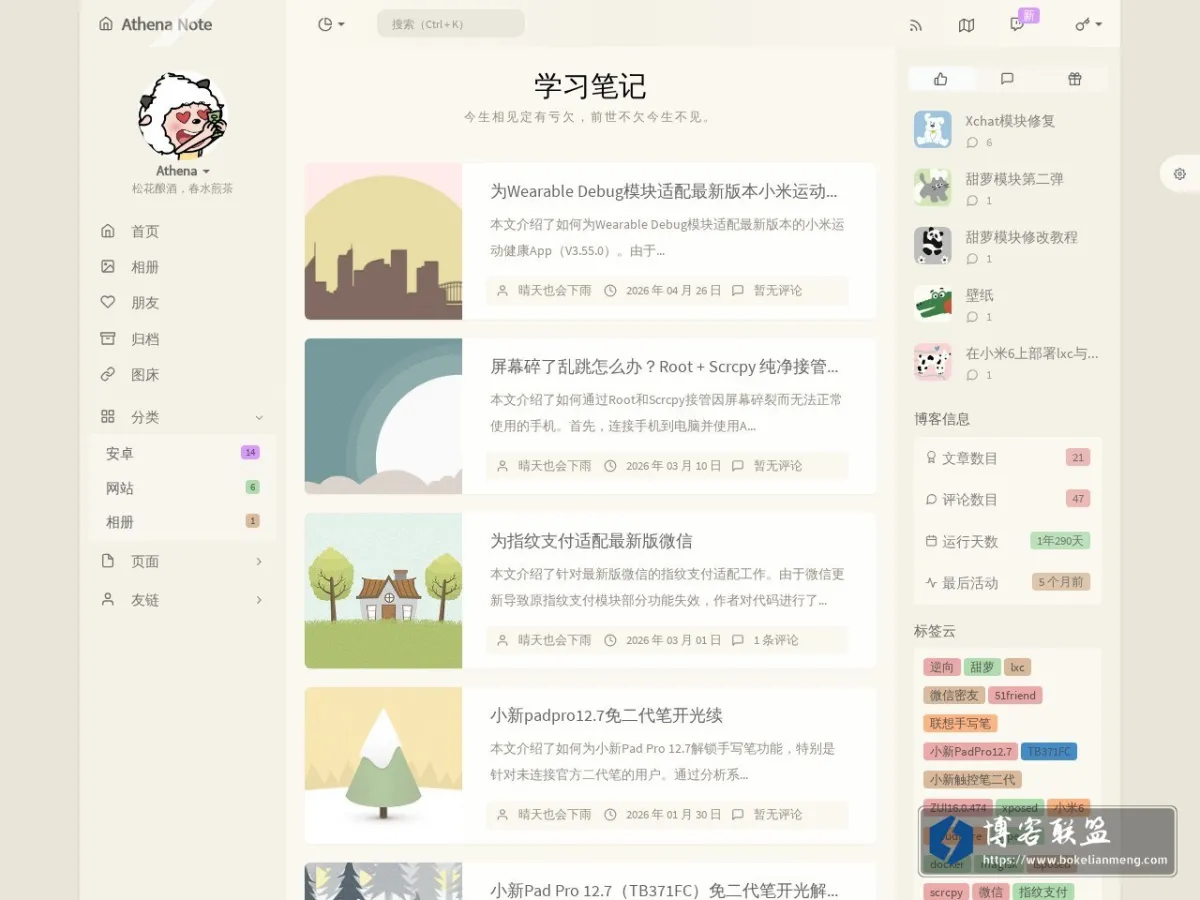The height and width of the screenshot is (900, 1200).
Task: Open the comments icon with 新 badge
Action: click(x=1017, y=25)
